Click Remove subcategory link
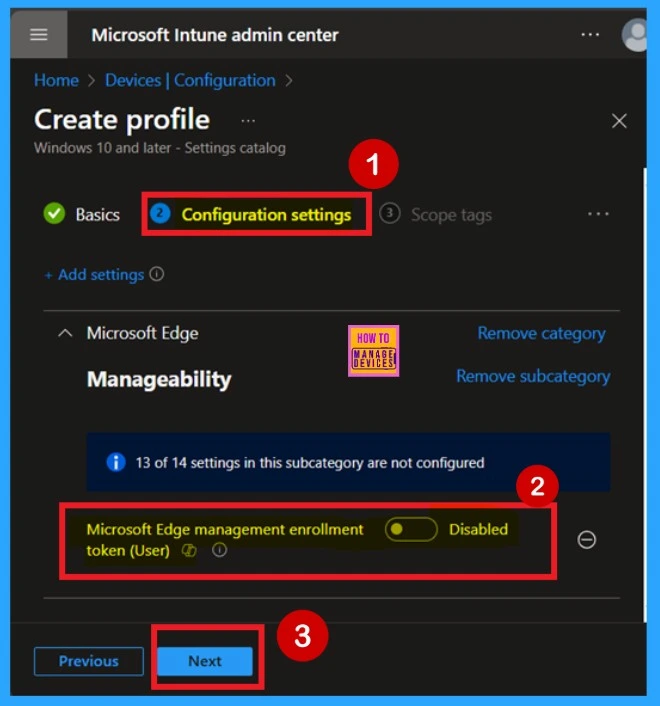Screen dimensions: 660x706 533,376
